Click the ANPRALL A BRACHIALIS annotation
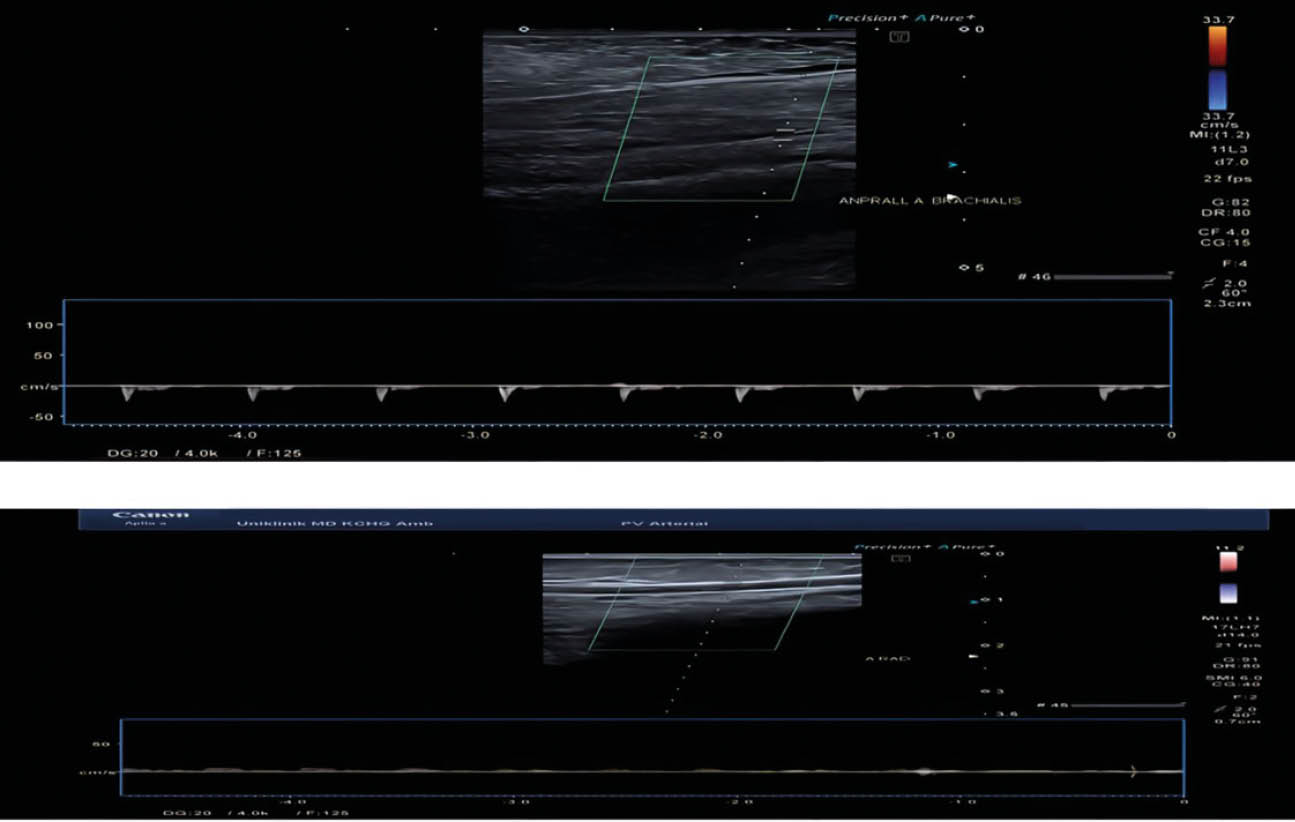The height and width of the screenshot is (822, 1295). 929,201
